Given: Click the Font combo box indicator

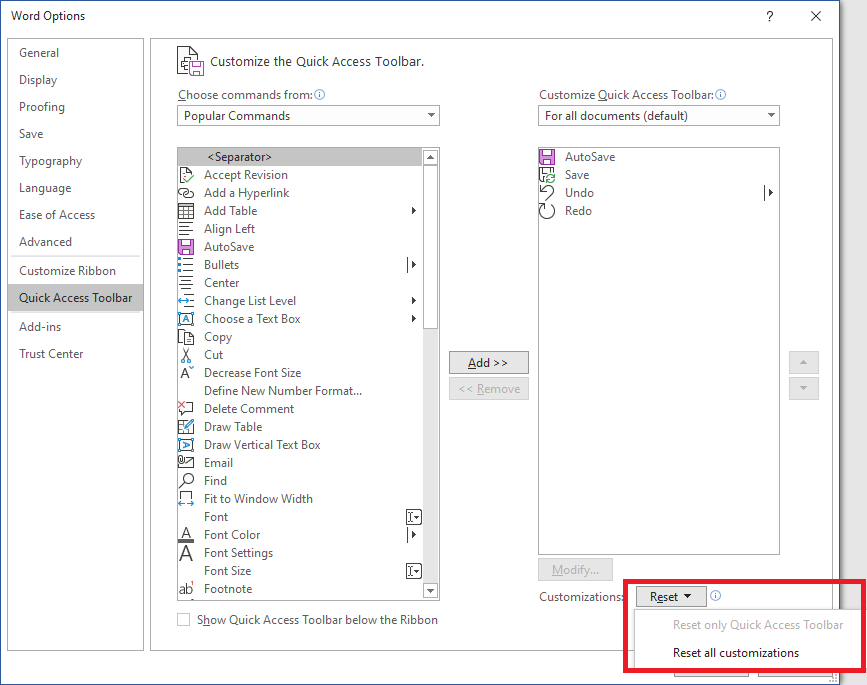Looking at the screenshot, I should point(414,517).
